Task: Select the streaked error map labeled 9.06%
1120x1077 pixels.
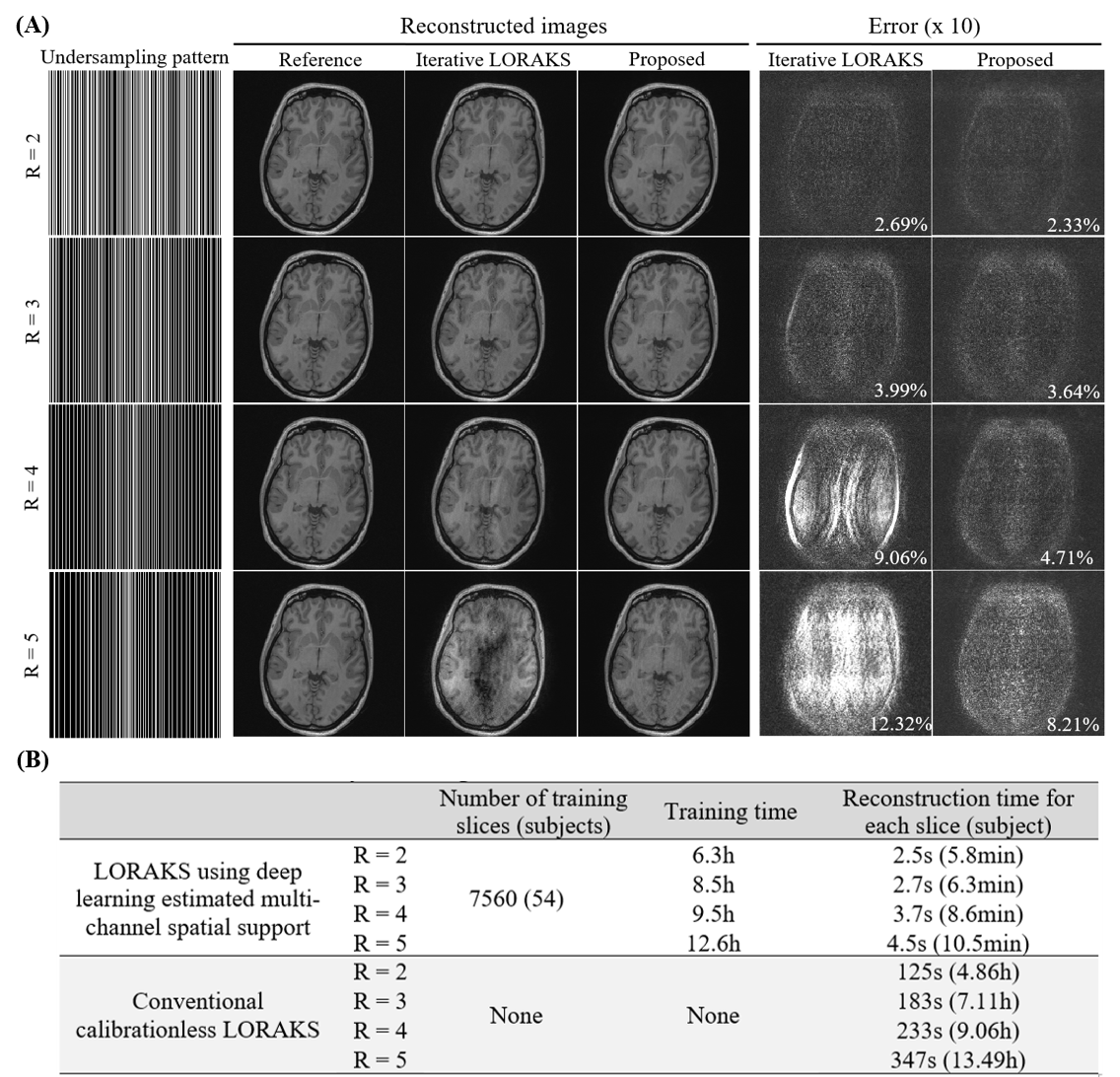Action: (844, 487)
